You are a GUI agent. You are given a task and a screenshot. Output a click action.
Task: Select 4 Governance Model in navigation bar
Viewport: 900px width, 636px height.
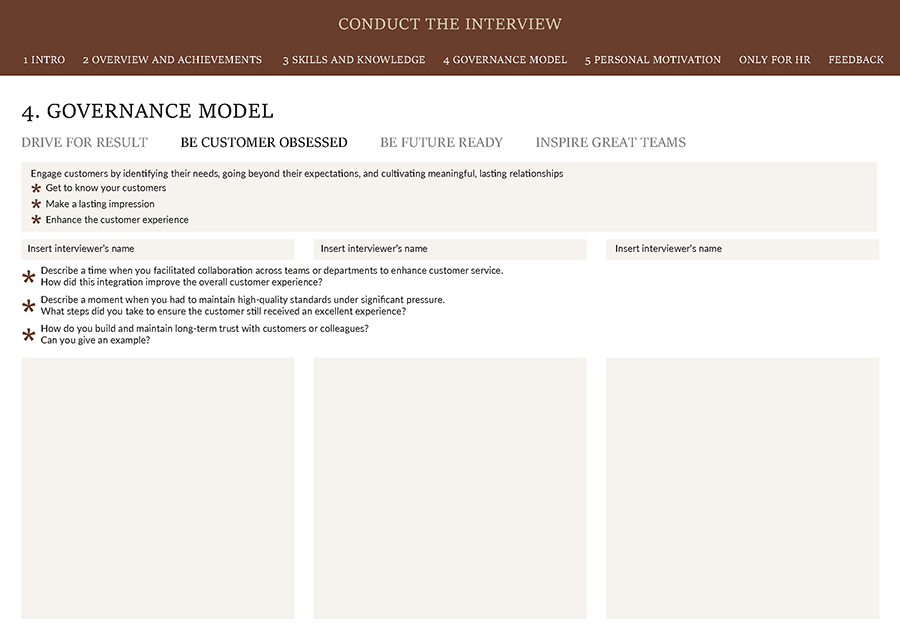505,60
